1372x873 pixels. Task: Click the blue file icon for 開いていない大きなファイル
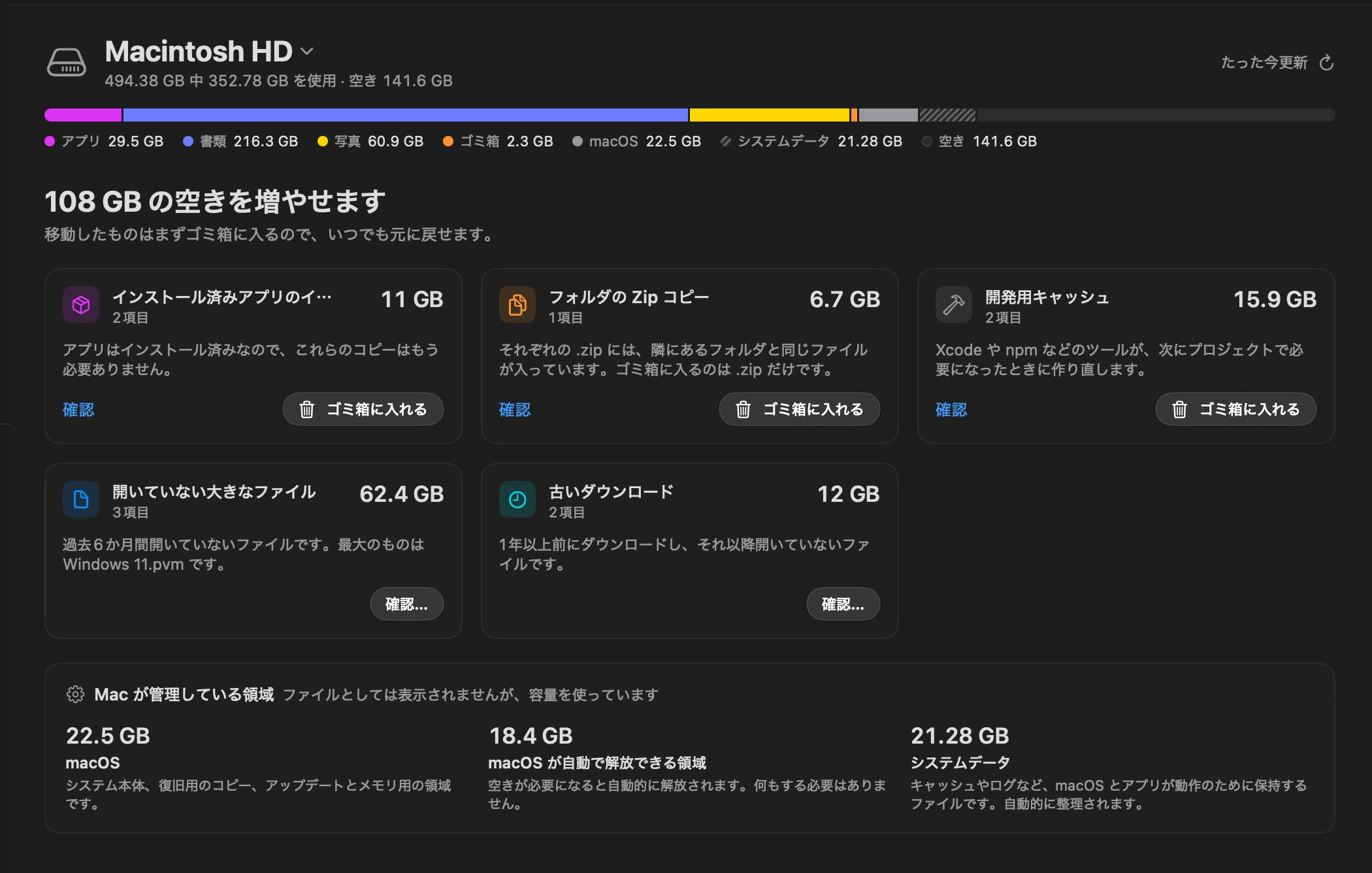coord(81,499)
